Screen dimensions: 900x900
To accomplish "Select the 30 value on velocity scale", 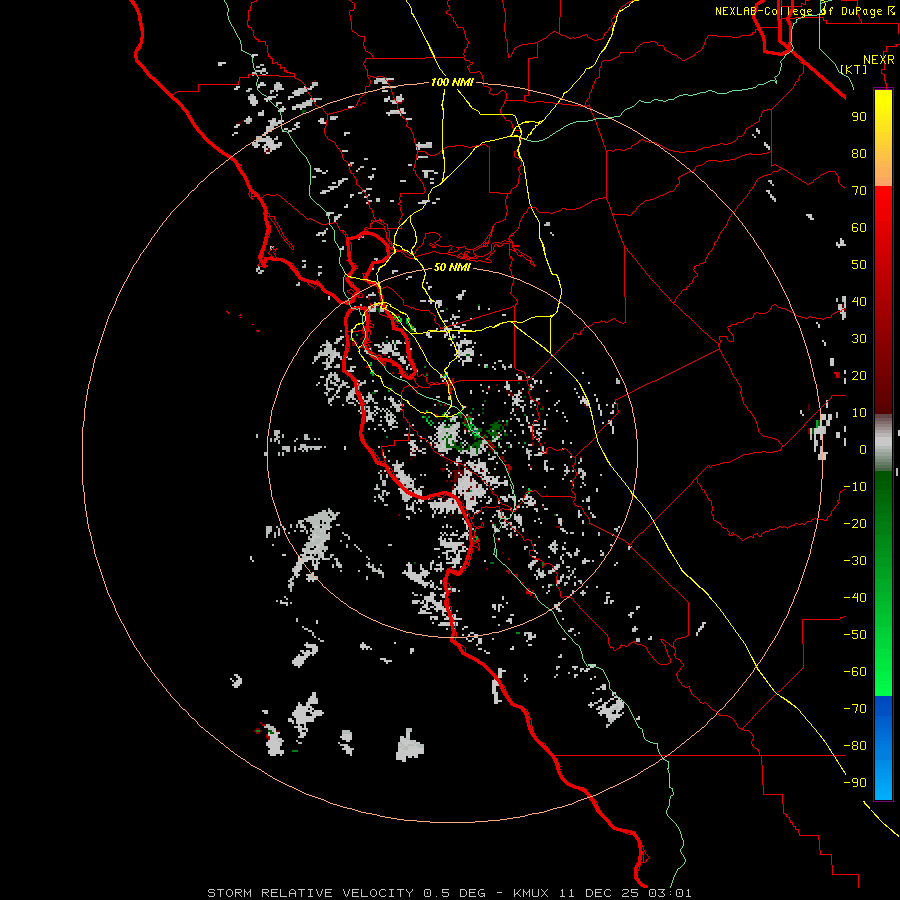I will coord(859,339).
